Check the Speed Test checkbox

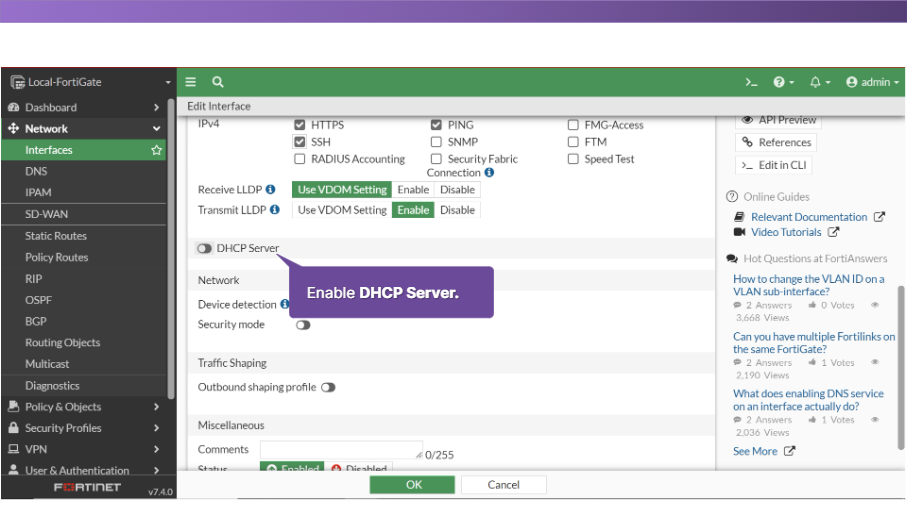(x=573, y=159)
